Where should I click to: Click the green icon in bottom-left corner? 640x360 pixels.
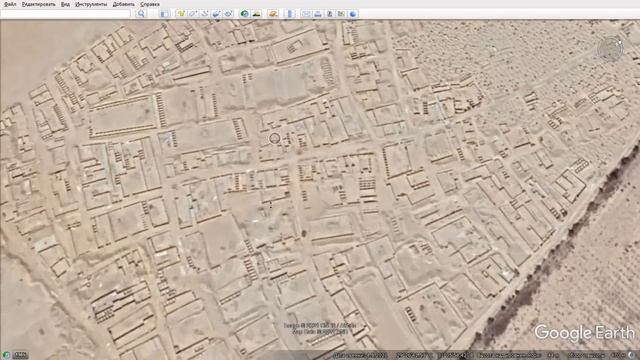(x=6, y=355)
